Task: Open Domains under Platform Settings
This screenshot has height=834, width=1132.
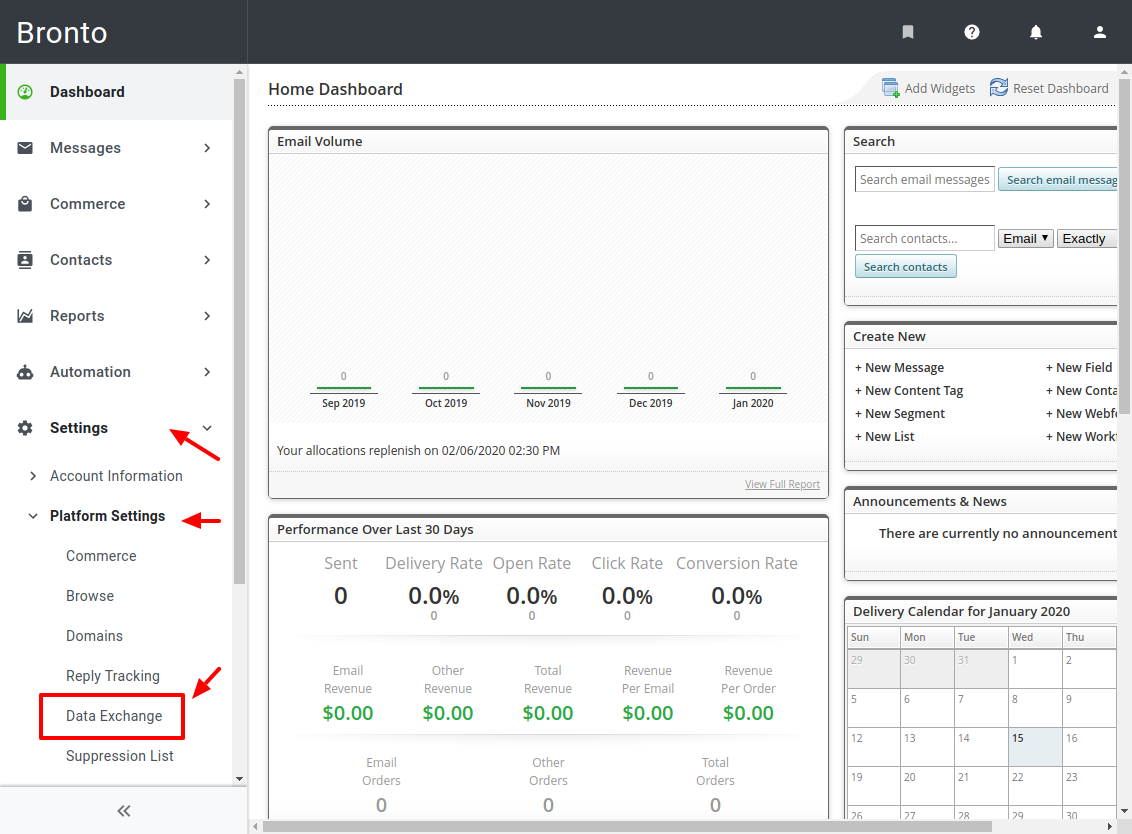Action: (x=95, y=636)
